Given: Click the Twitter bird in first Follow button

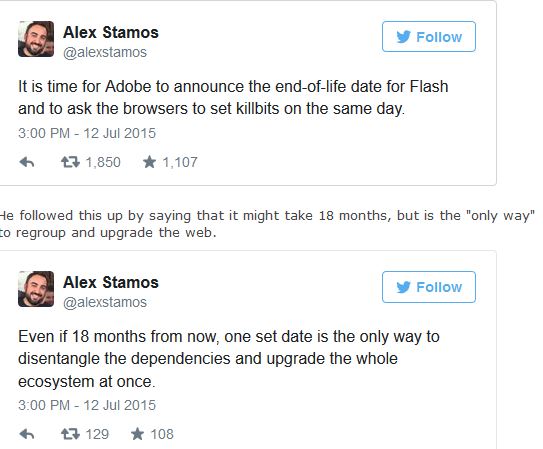Looking at the screenshot, I should (403, 37).
